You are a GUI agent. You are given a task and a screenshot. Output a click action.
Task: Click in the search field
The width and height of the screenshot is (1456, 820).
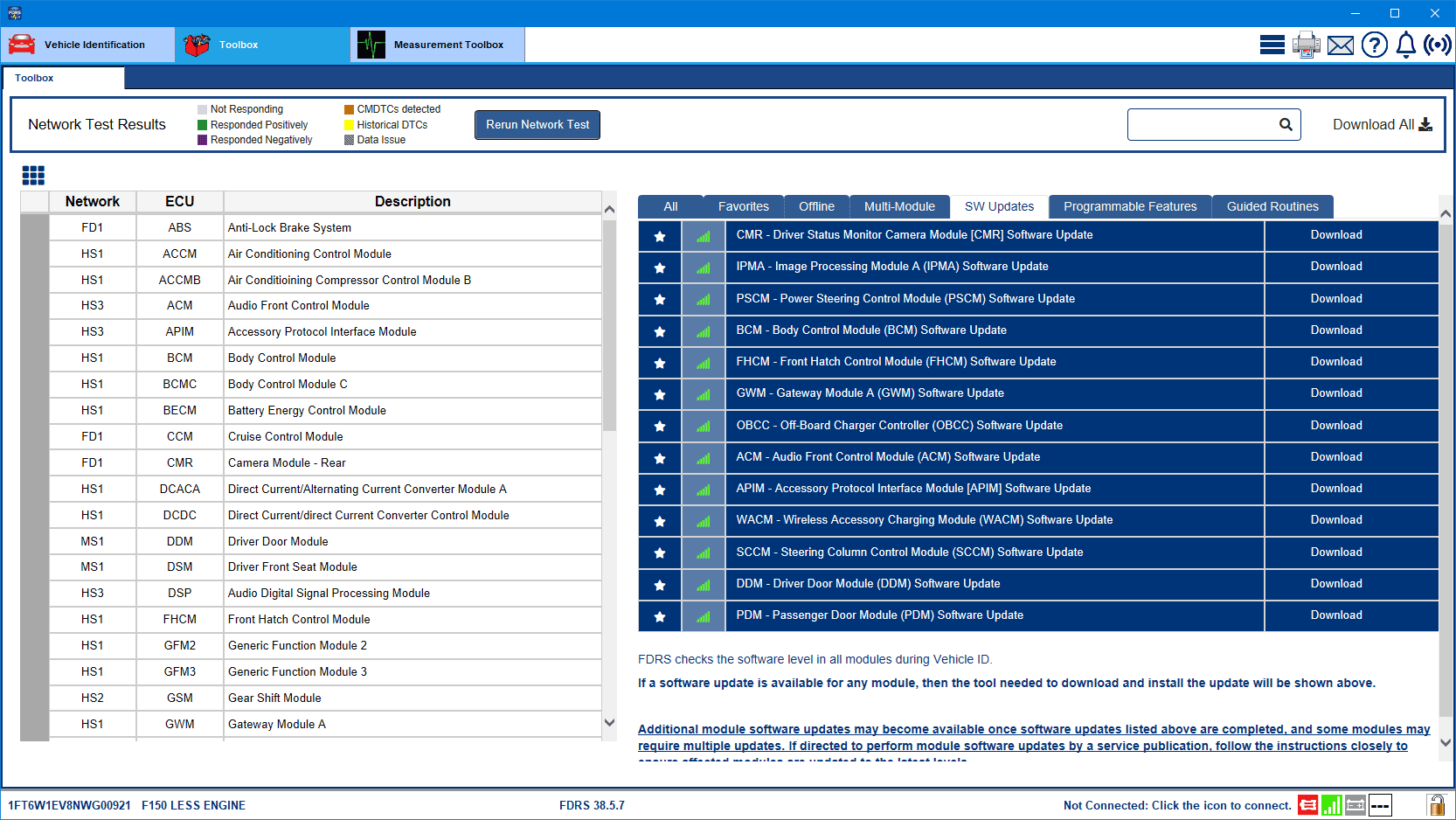(1206, 124)
